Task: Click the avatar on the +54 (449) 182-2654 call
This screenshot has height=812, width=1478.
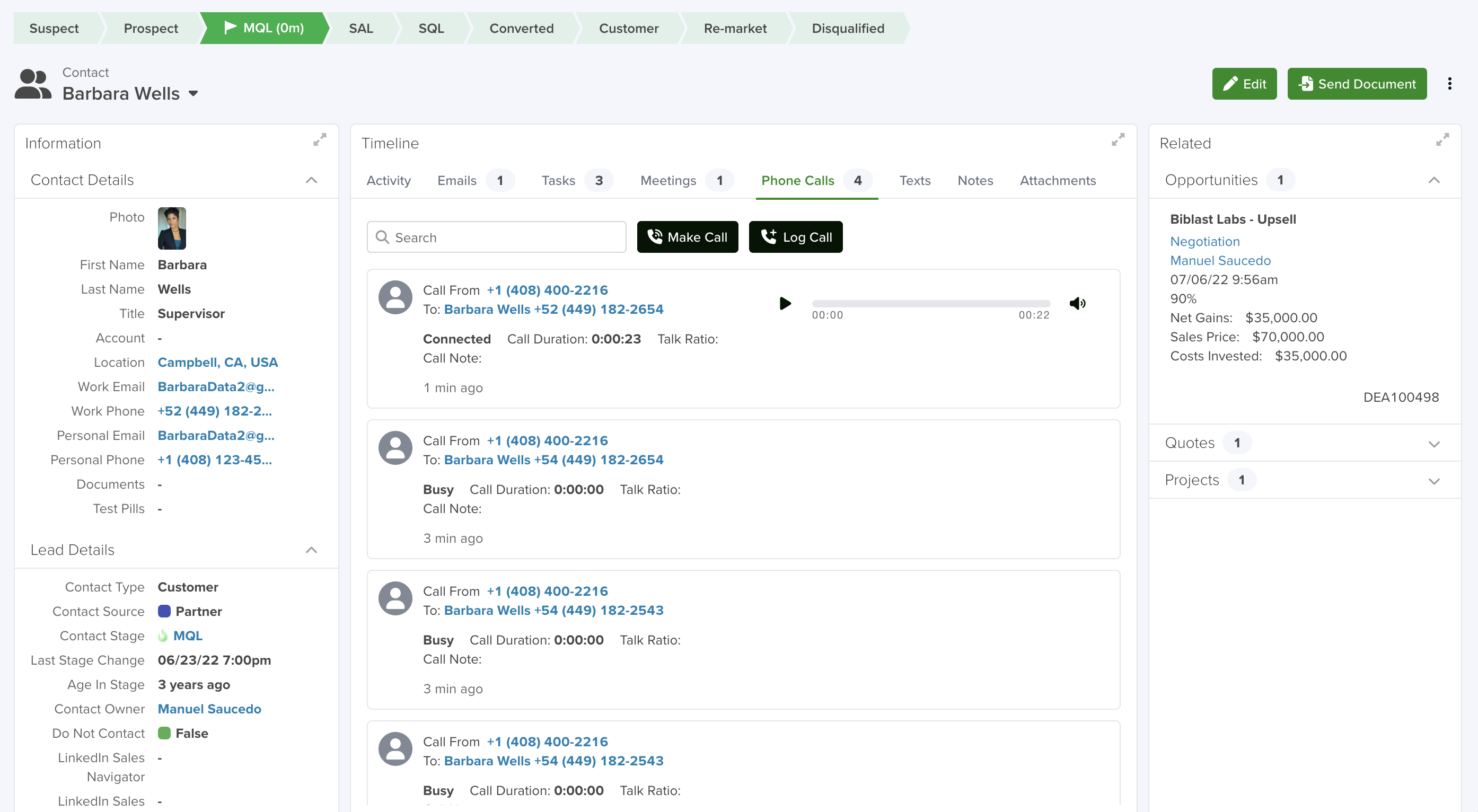Action: [395, 448]
